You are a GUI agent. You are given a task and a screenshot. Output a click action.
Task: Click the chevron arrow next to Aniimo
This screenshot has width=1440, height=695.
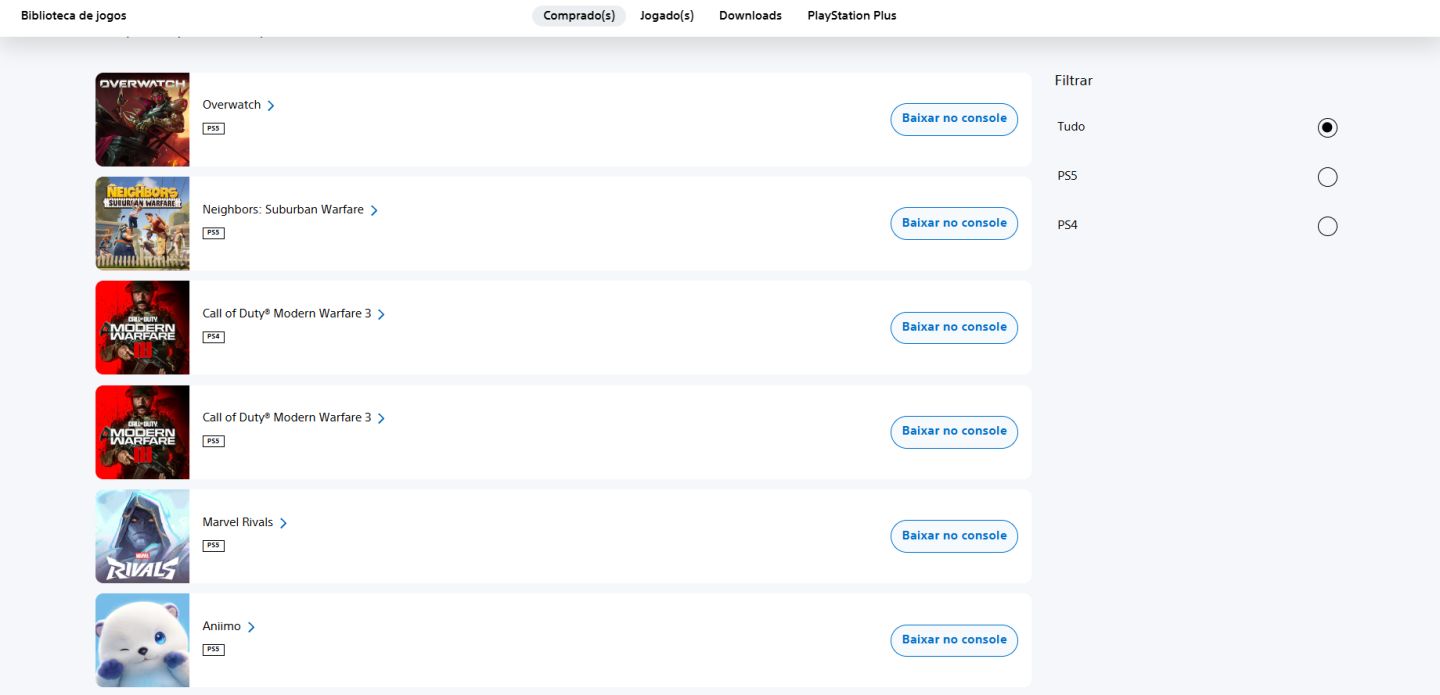pos(251,627)
